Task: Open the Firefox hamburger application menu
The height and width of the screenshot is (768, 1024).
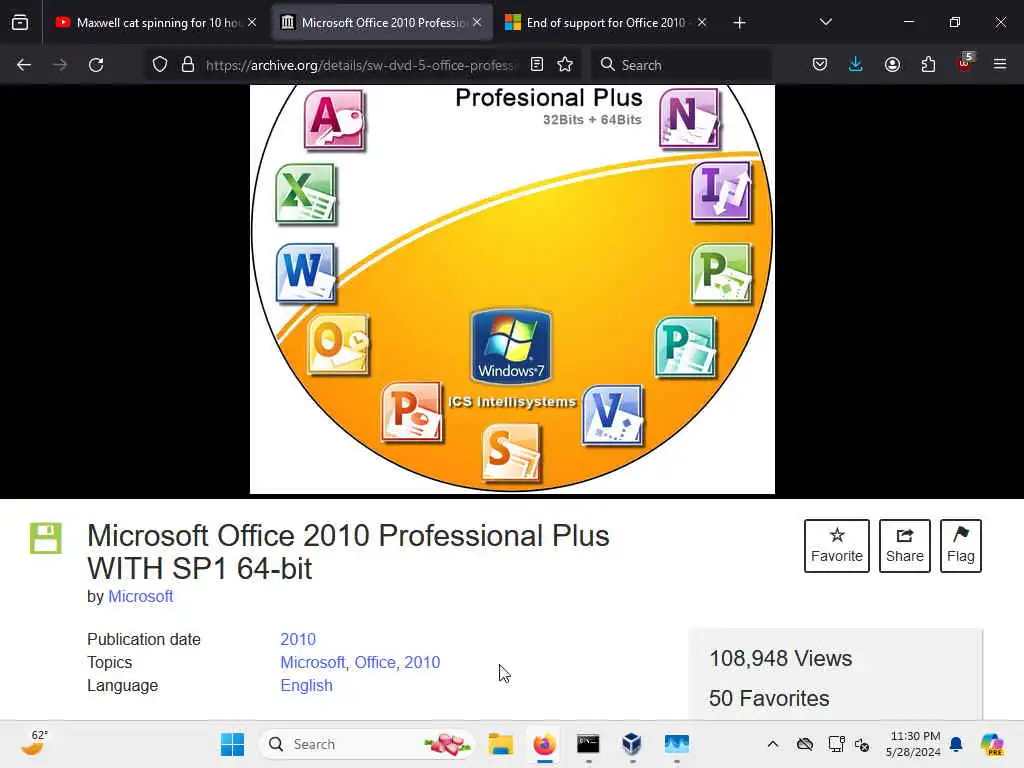Action: tap(999, 65)
